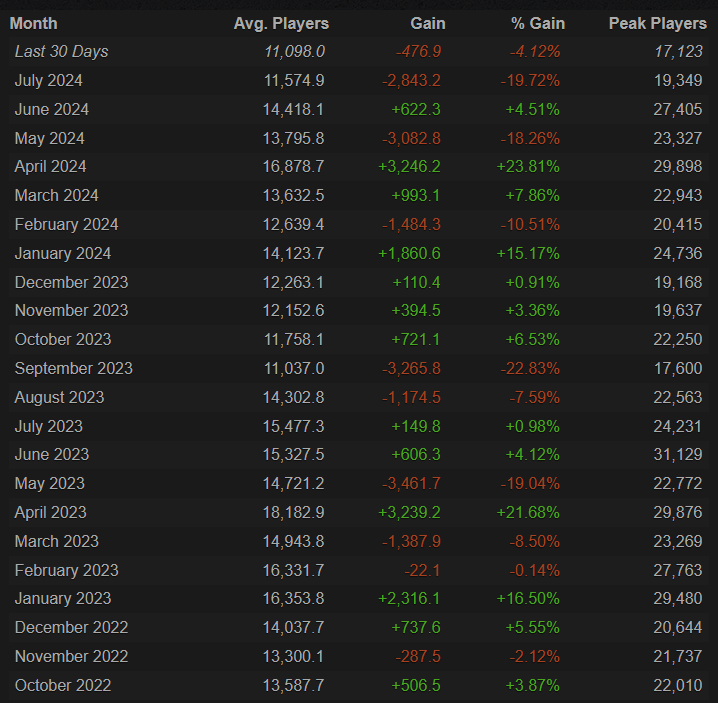This screenshot has width=718, height=703.
Task: Click the gain value +3,246.2
Action: [409, 167]
